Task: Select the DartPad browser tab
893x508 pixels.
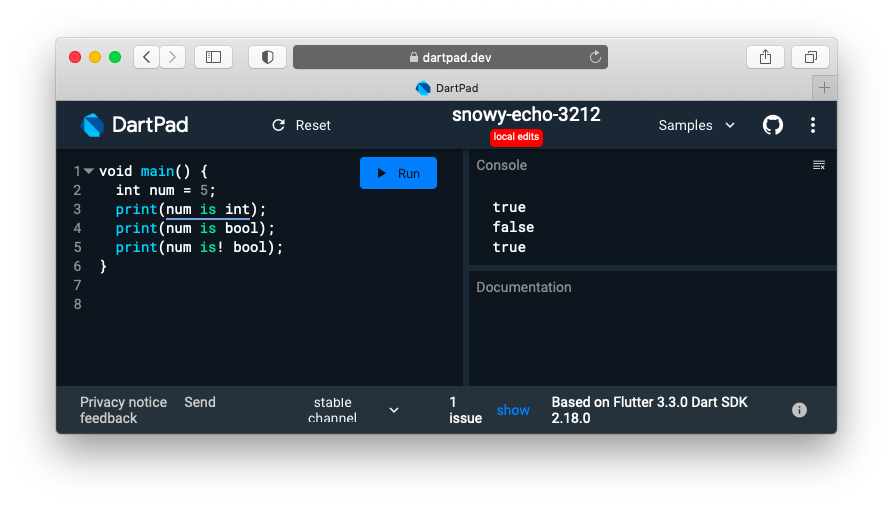Action: point(446,88)
